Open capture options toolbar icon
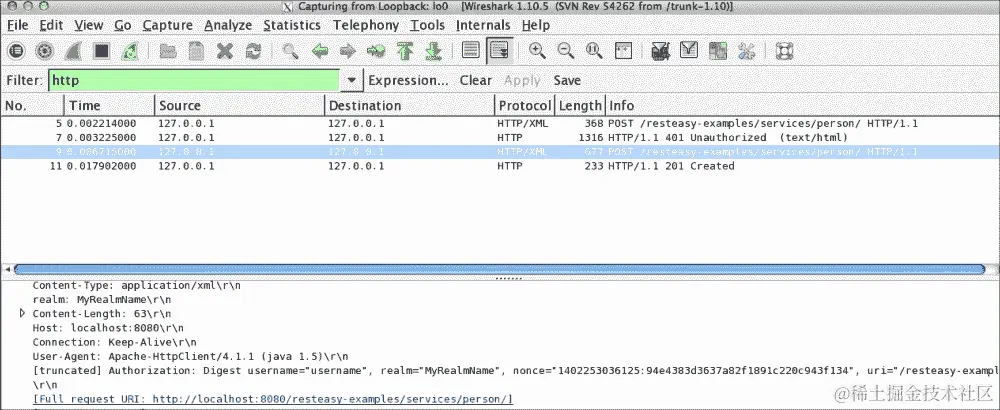 pos(44,50)
